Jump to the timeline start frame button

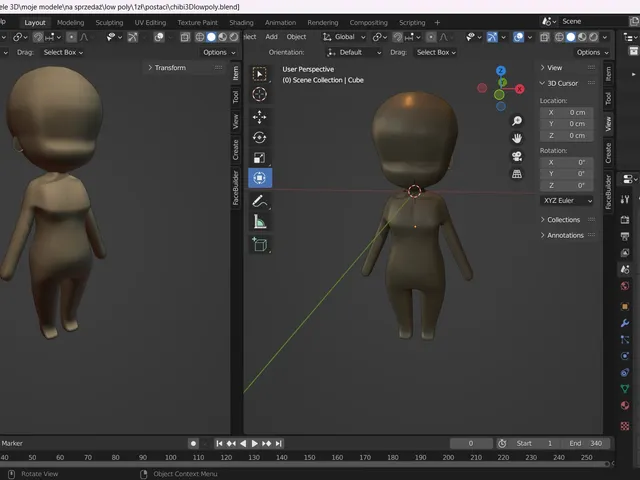click(219, 443)
